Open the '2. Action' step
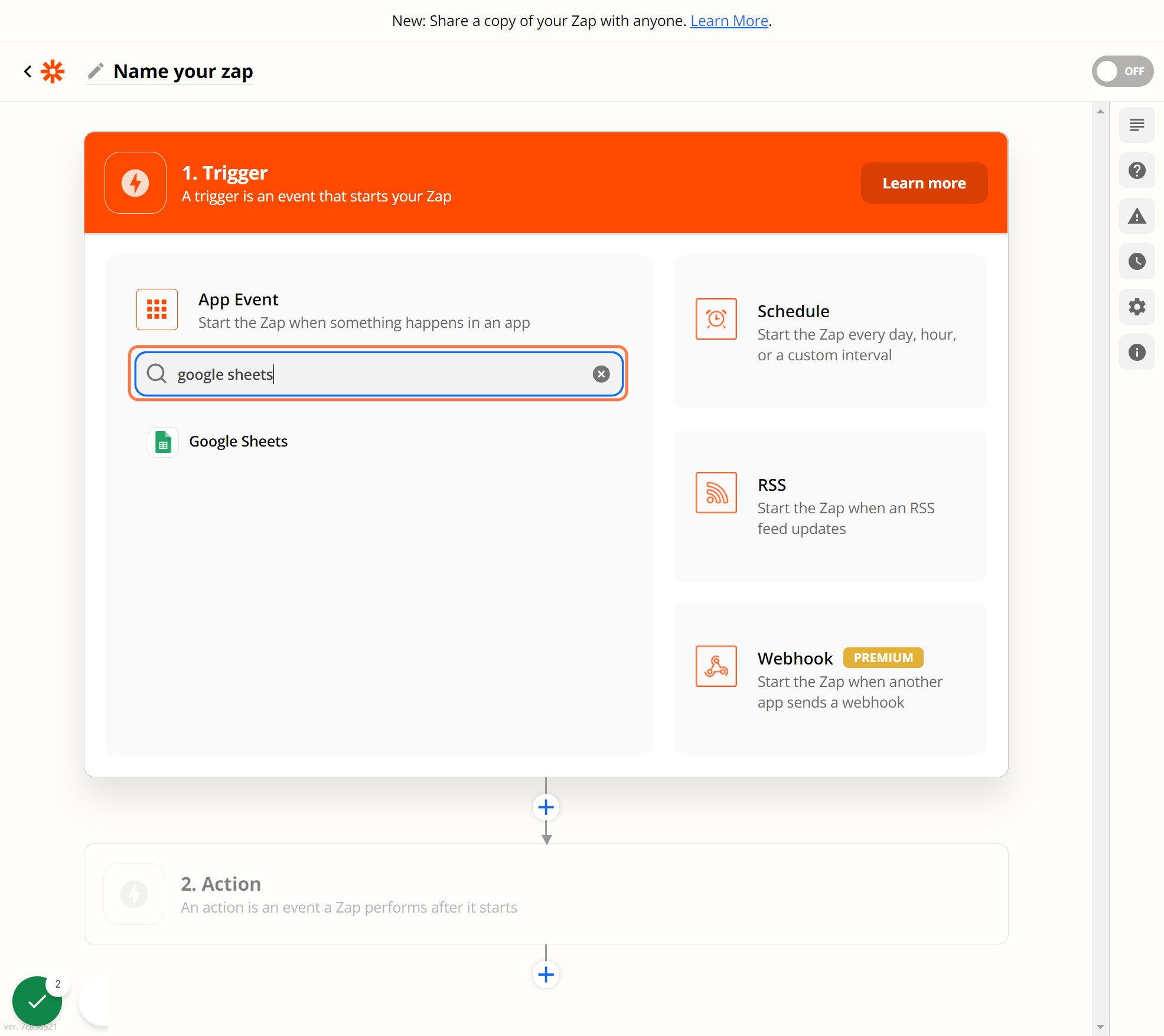Image resolution: width=1164 pixels, height=1036 pixels. click(x=546, y=894)
